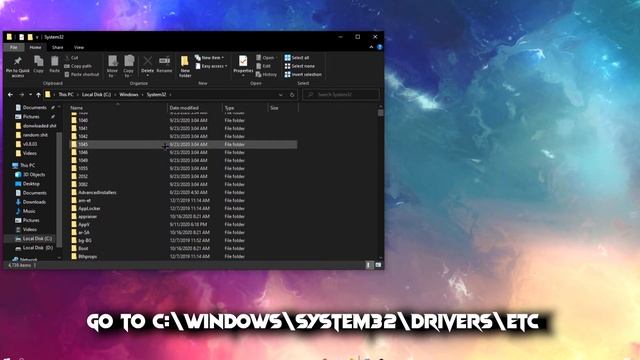
Task: Switch to the Share ribbon tab
Action: point(58,47)
